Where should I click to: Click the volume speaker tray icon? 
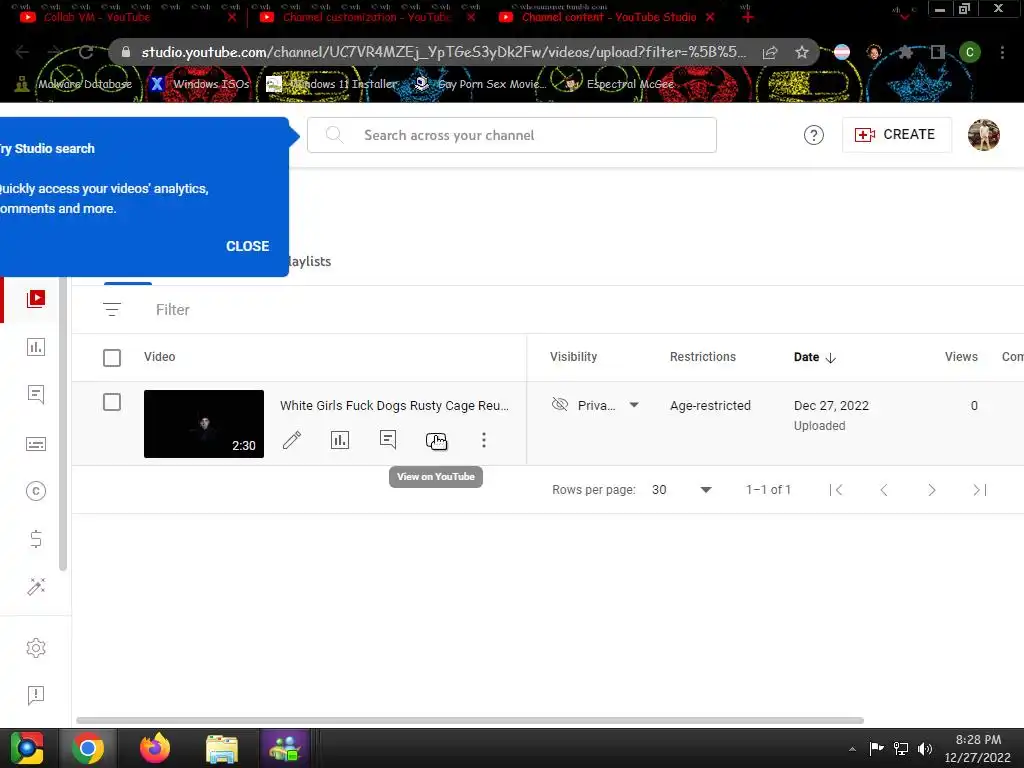(x=925, y=749)
